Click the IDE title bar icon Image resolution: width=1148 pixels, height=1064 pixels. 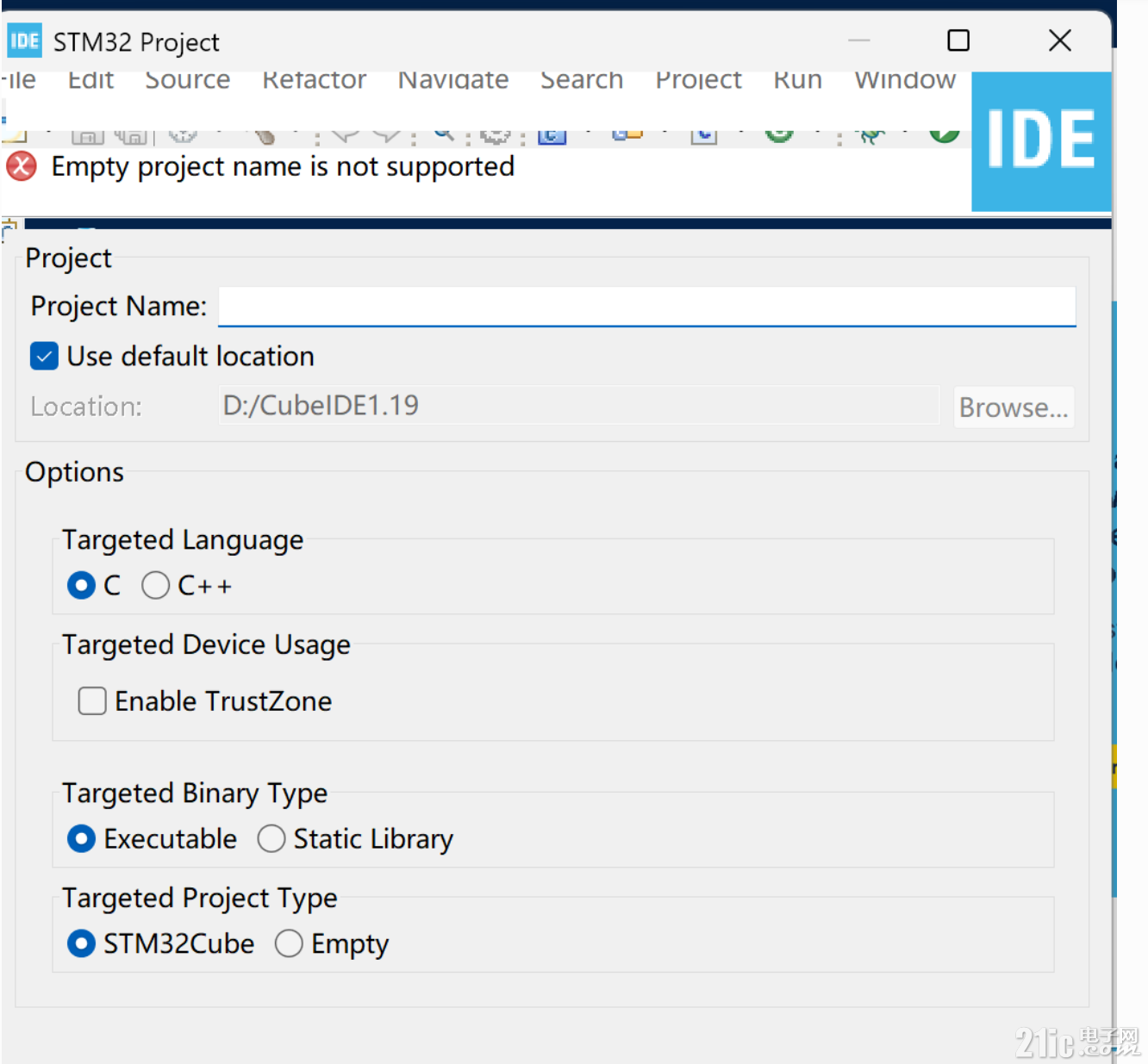tap(24, 40)
